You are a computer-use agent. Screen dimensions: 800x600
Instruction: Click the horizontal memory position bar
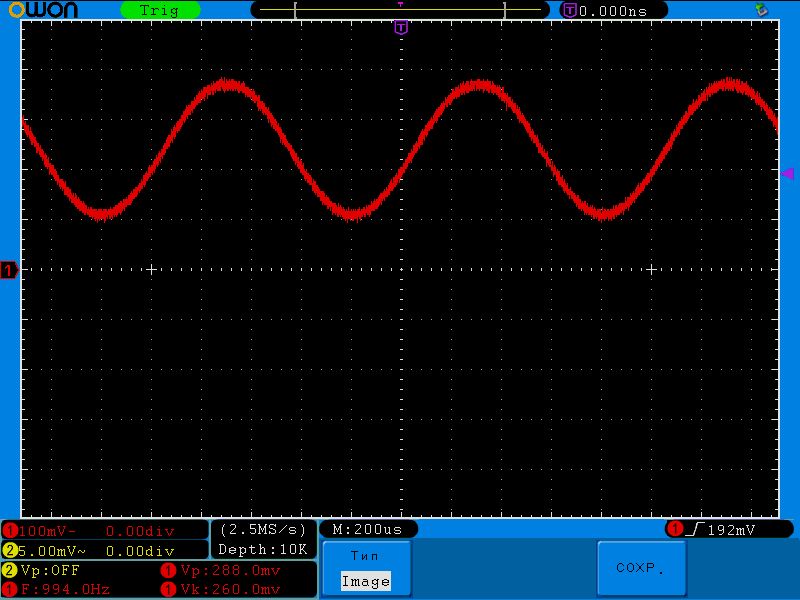400,10
